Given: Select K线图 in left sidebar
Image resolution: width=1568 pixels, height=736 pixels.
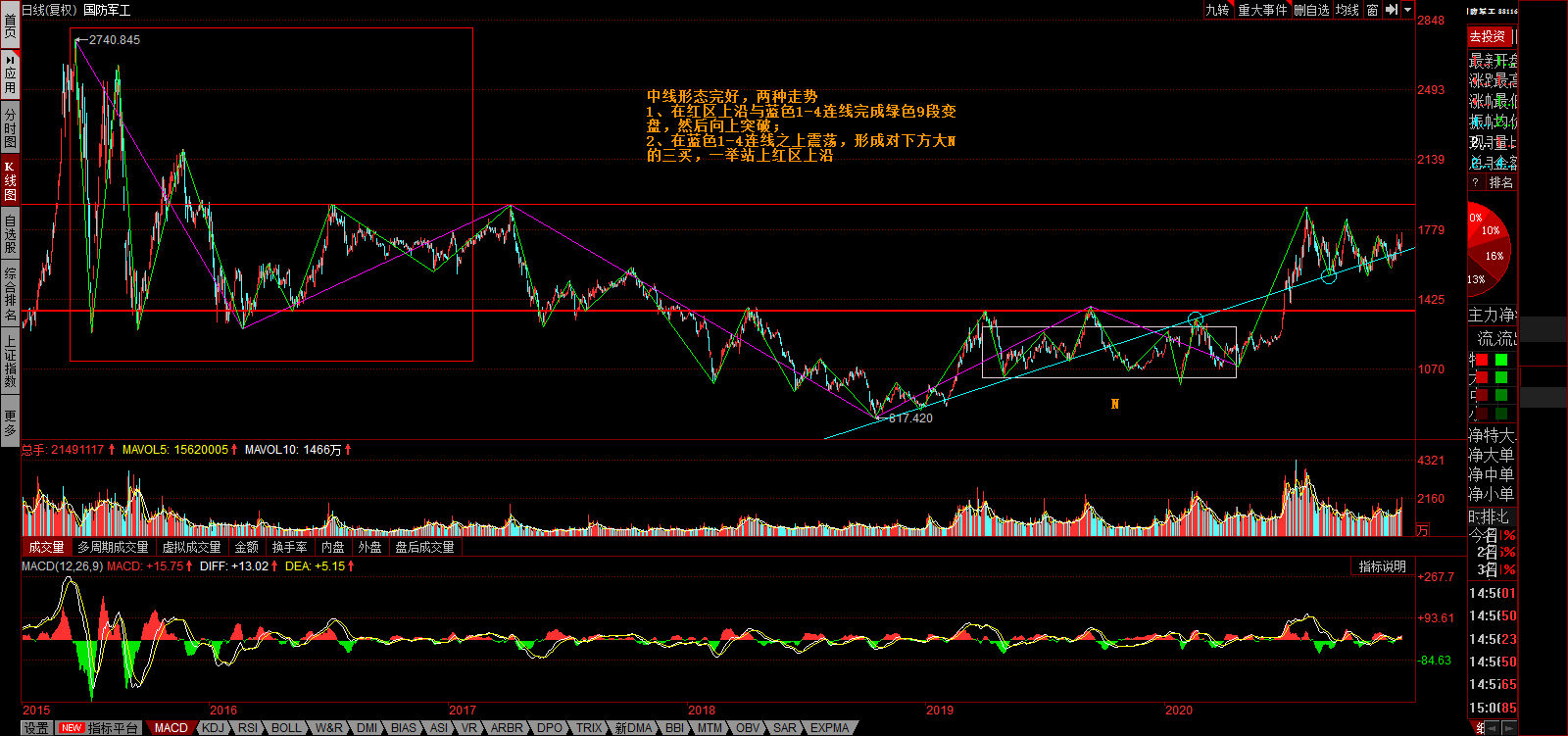Looking at the screenshot, I should 10,180.
